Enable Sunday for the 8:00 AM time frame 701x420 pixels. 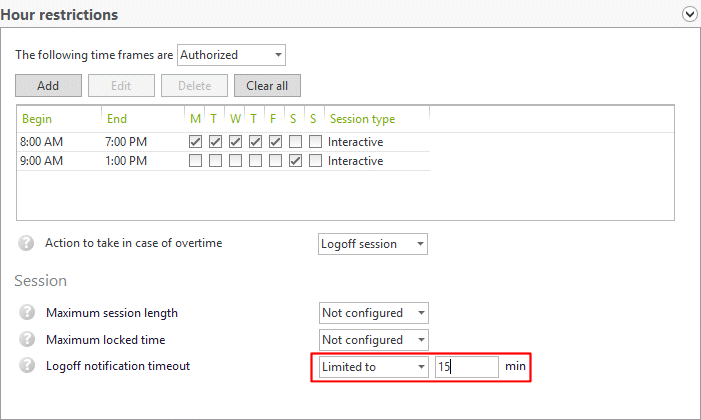[x=315, y=141]
